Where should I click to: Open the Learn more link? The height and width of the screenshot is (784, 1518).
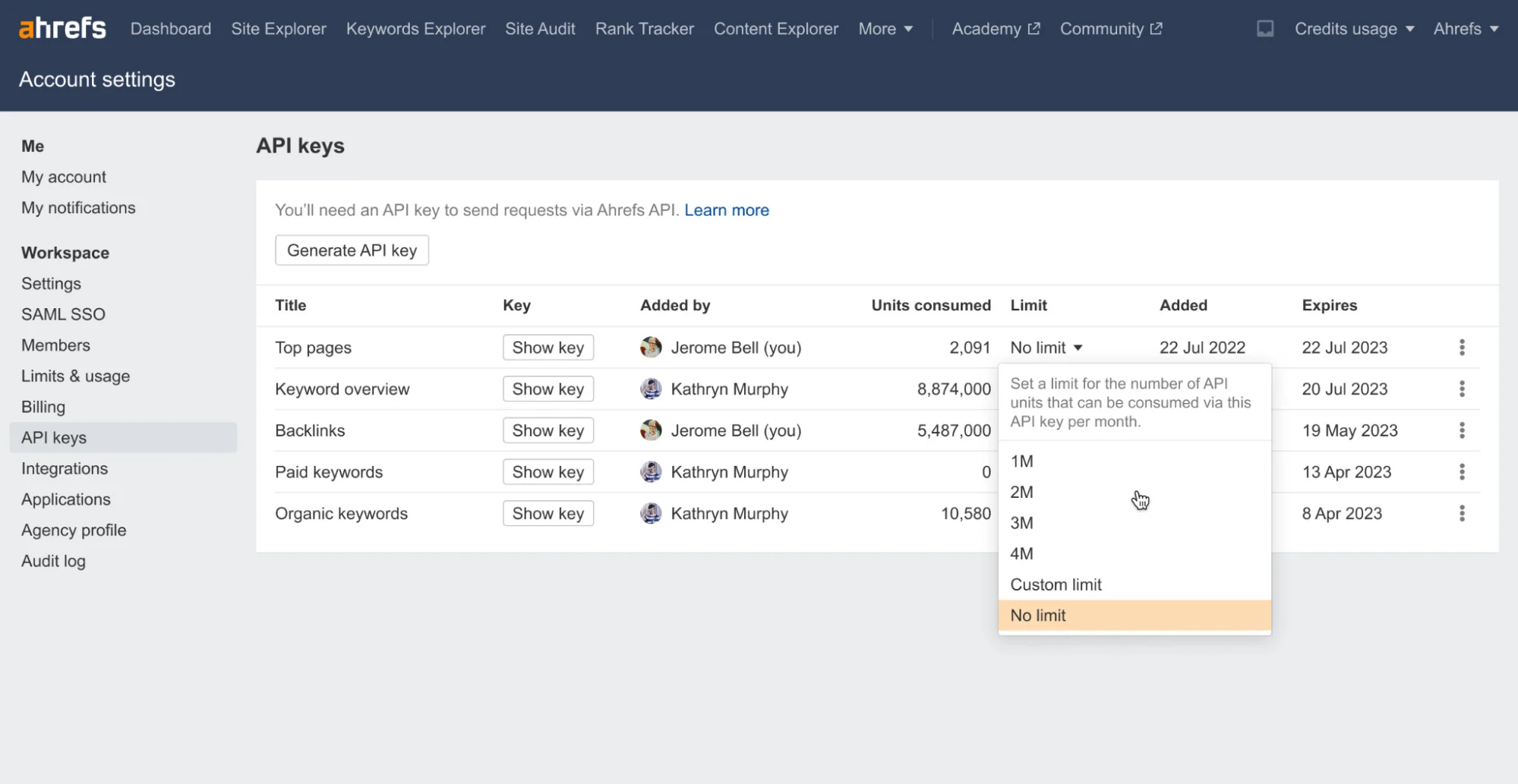726,210
